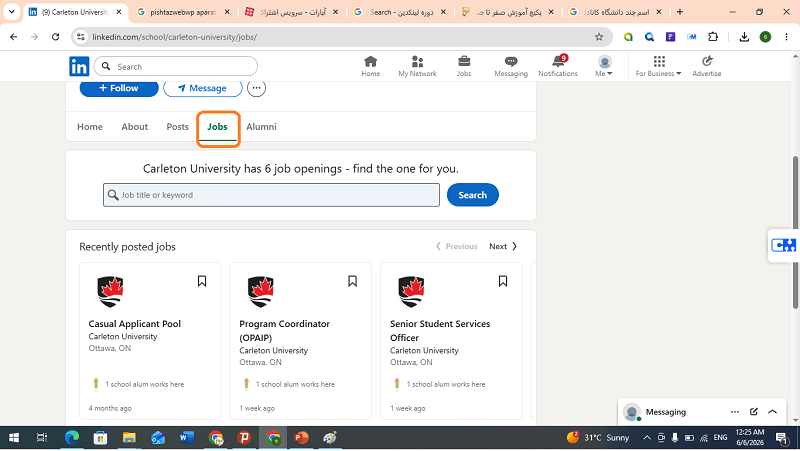Open a new browser tab
The width and height of the screenshot is (800, 451).
680,12
